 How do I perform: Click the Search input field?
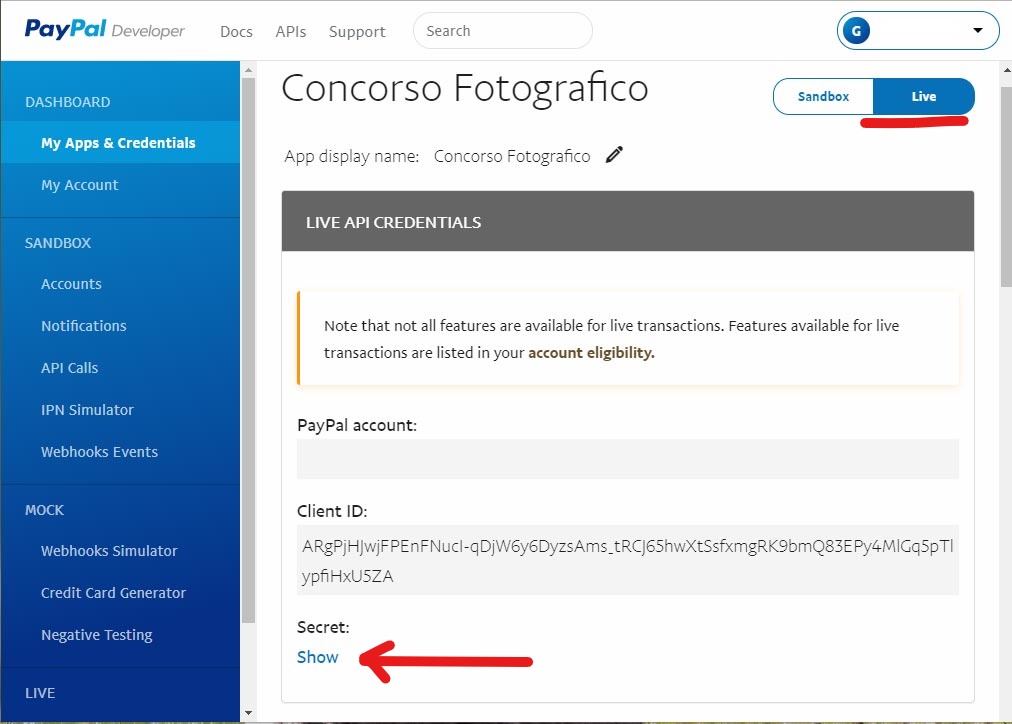[x=503, y=30]
